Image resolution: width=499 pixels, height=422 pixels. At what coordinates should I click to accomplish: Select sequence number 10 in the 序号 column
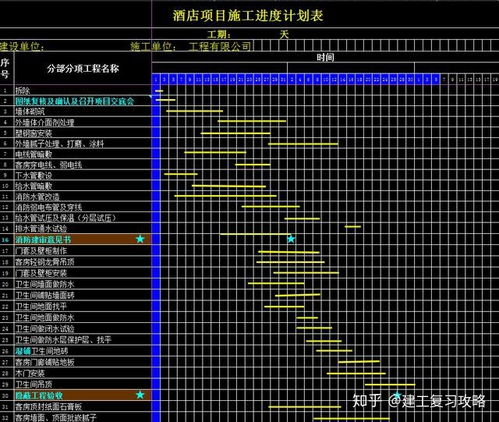click(5, 186)
